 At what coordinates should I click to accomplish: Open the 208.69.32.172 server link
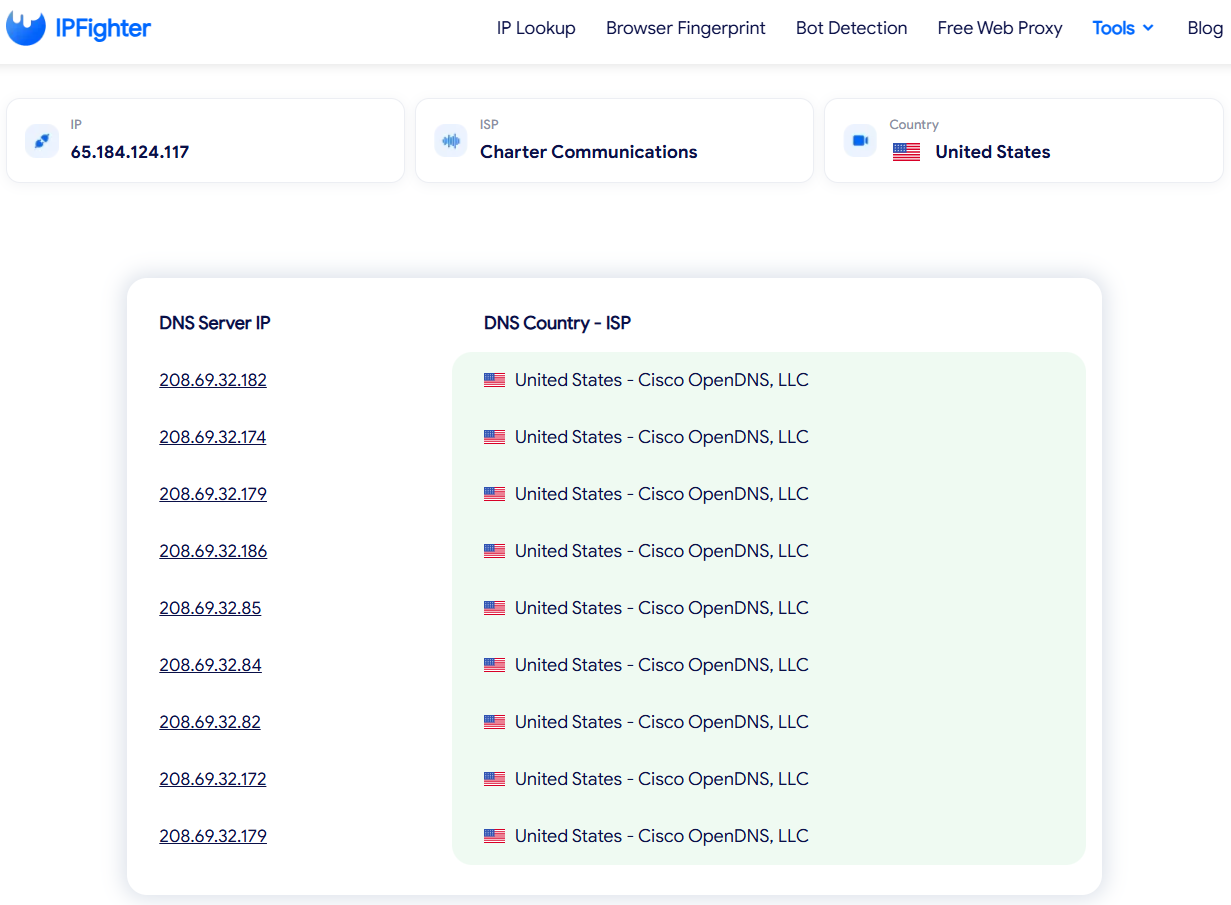coord(213,779)
